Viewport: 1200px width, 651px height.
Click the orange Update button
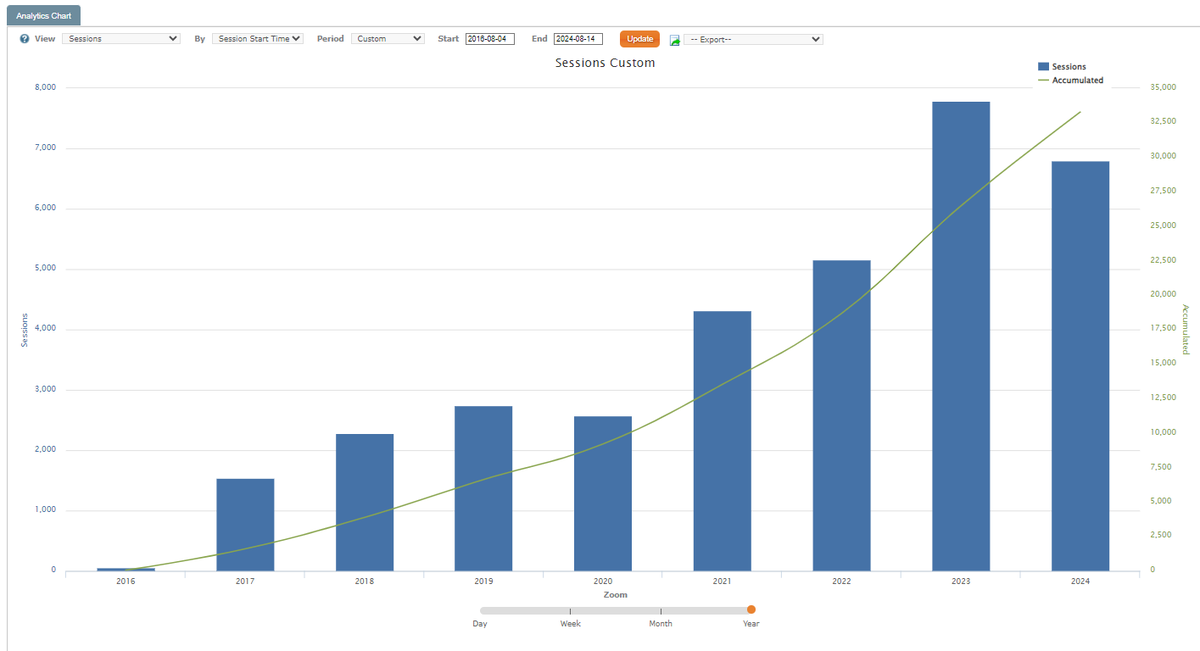pos(640,39)
